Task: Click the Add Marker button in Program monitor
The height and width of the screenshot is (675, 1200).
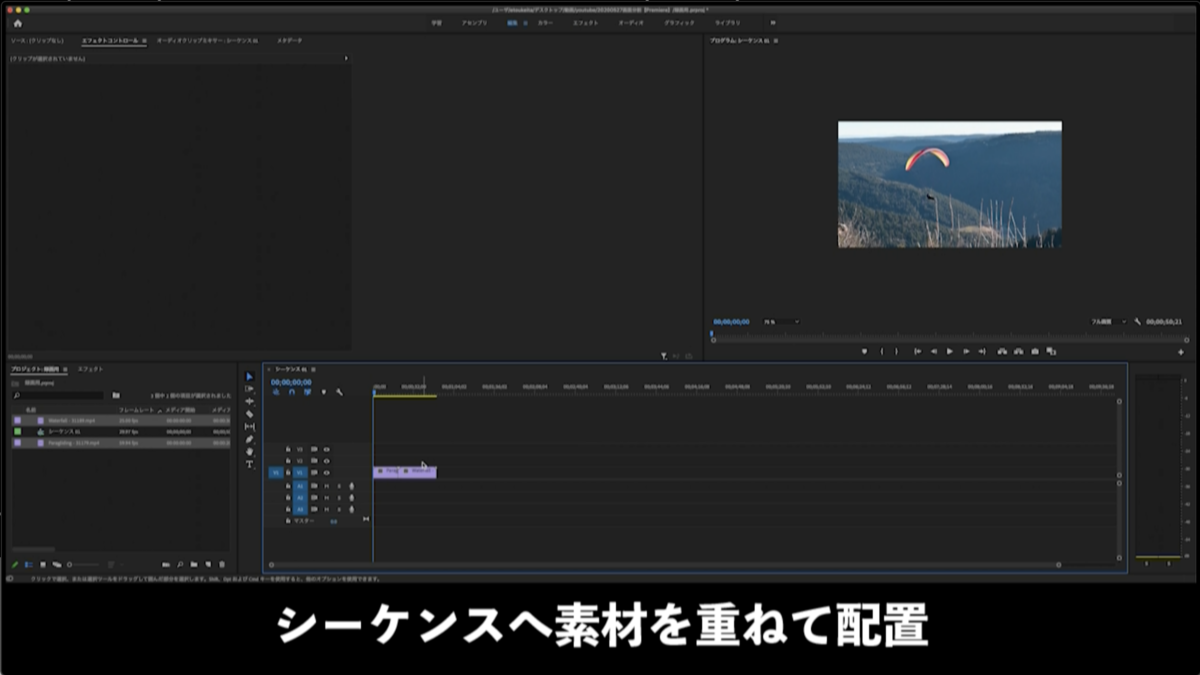Action: point(864,351)
